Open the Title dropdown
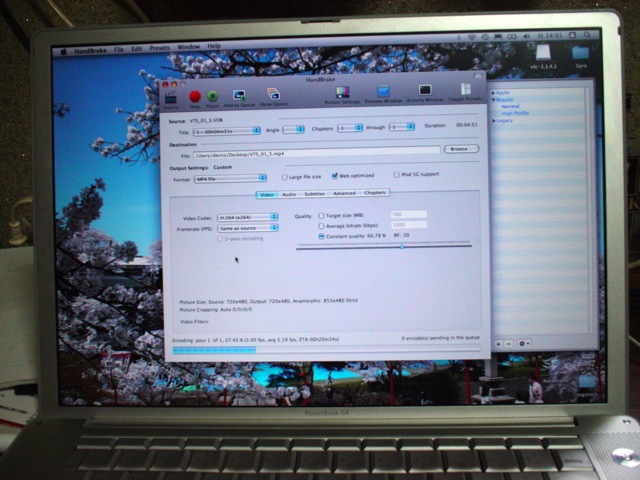 coord(227,131)
